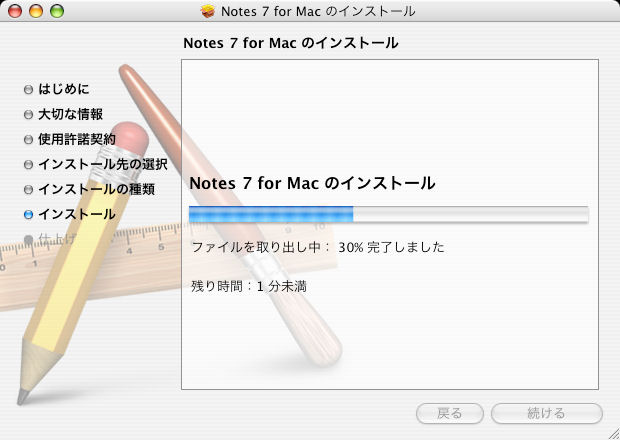620x440 pixels.
Task: Select the active インストール step
Action: (x=77, y=214)
